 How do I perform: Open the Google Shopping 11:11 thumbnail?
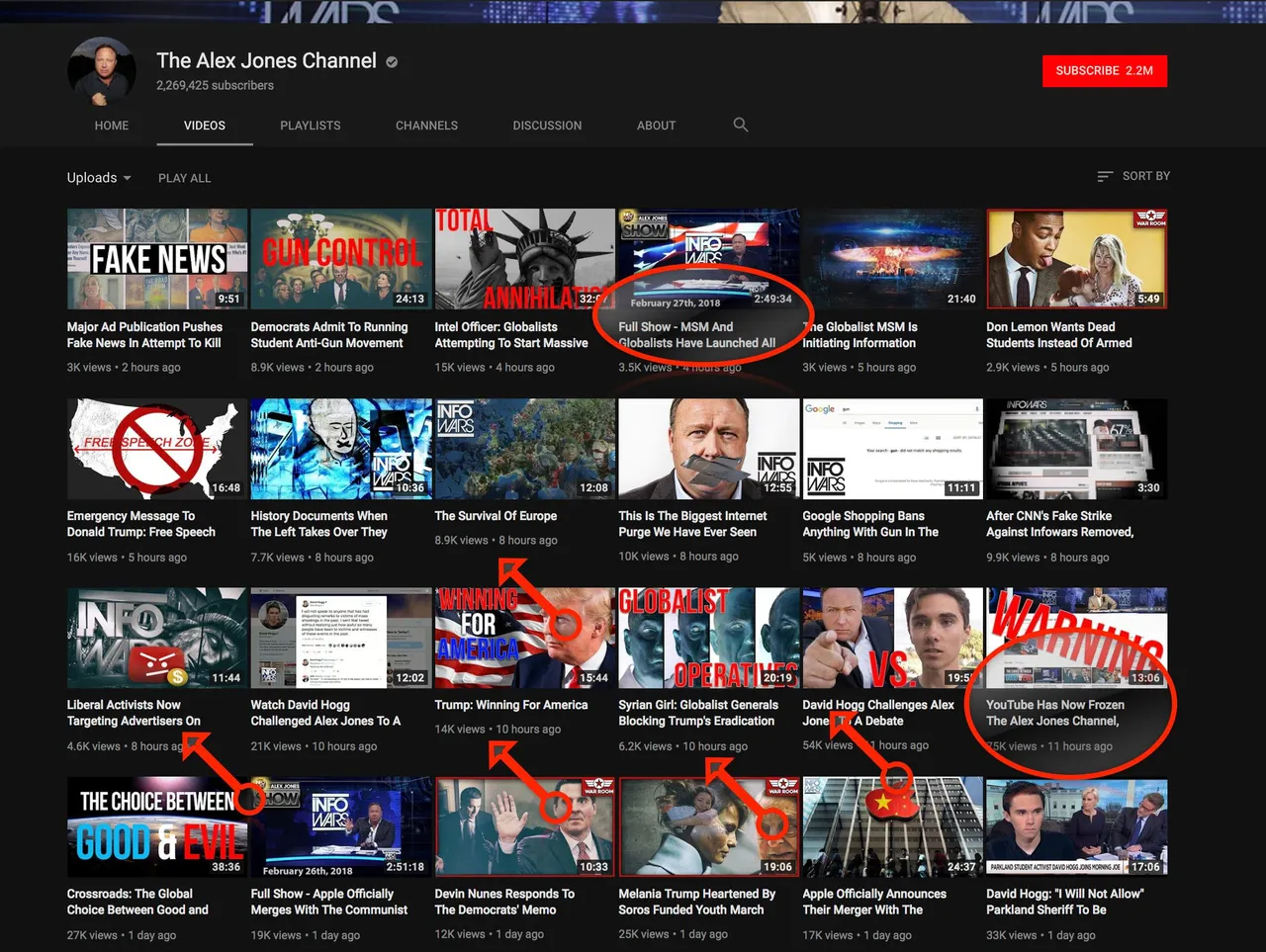pyautogui.click(x=892, y=449)
